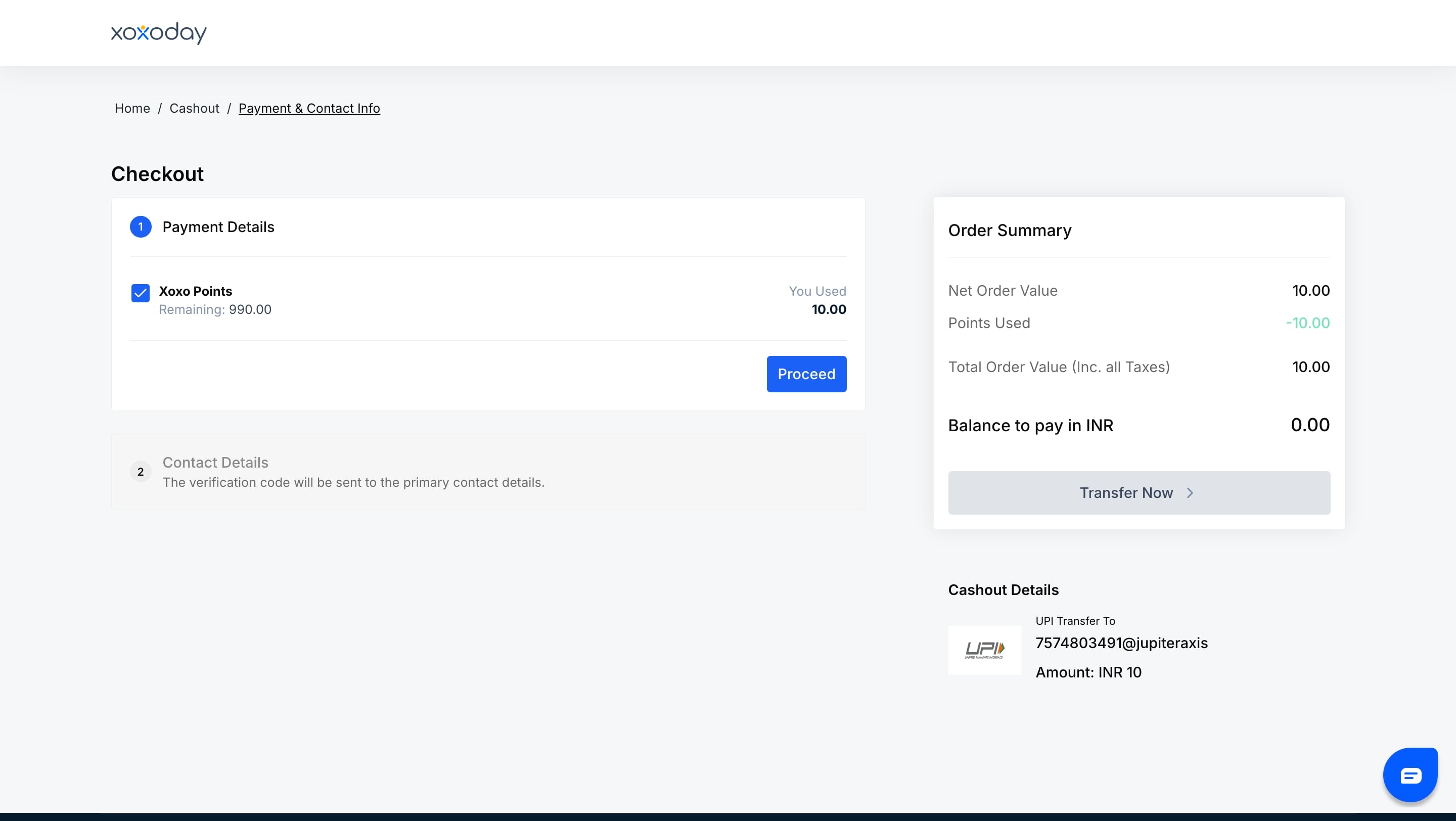The width and height of the screenshot is (1456, 821).
Task: Open the chat support widget
Action: [1410, 774]
